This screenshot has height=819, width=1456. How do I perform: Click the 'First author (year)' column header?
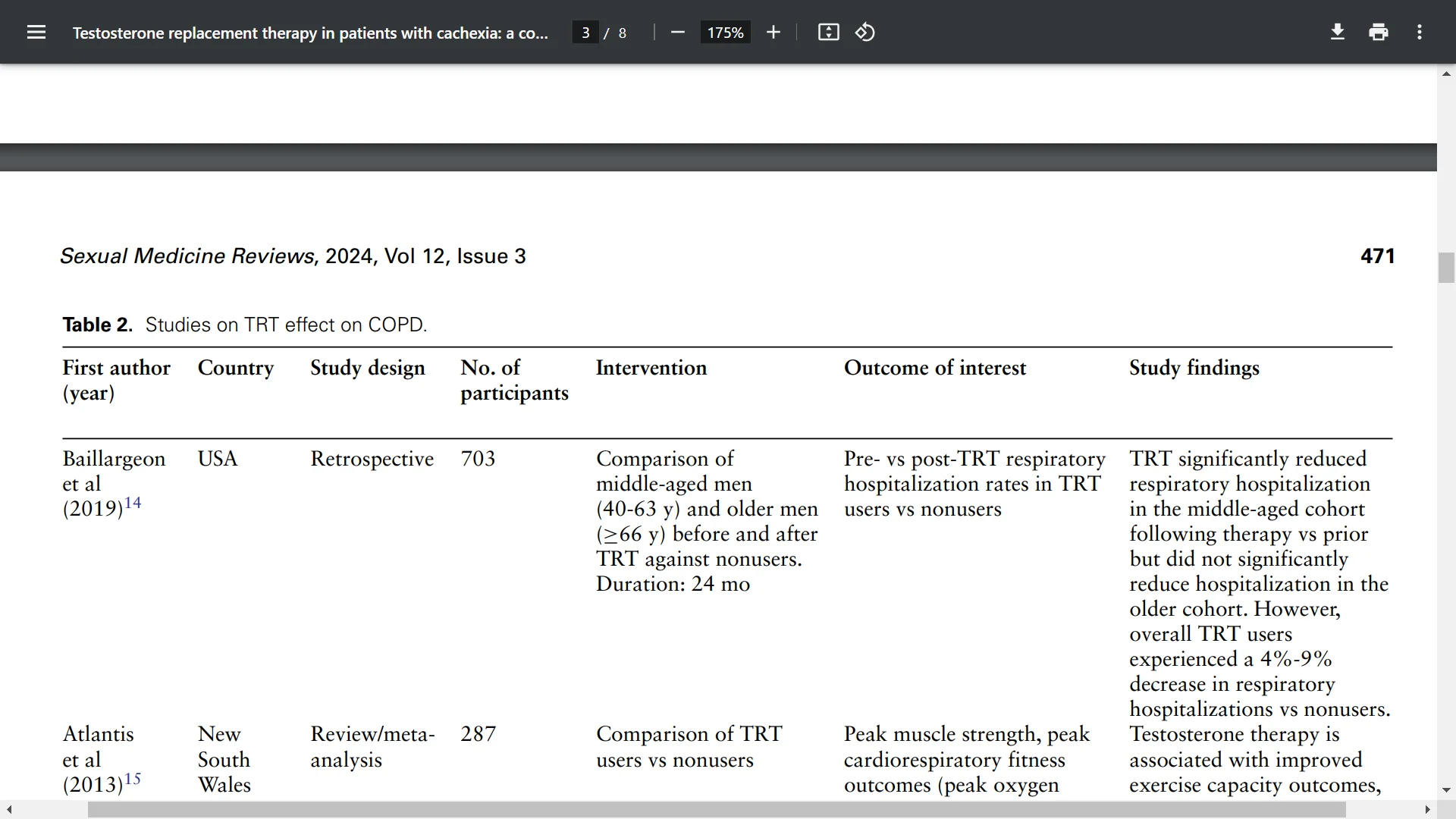point(116,380)
